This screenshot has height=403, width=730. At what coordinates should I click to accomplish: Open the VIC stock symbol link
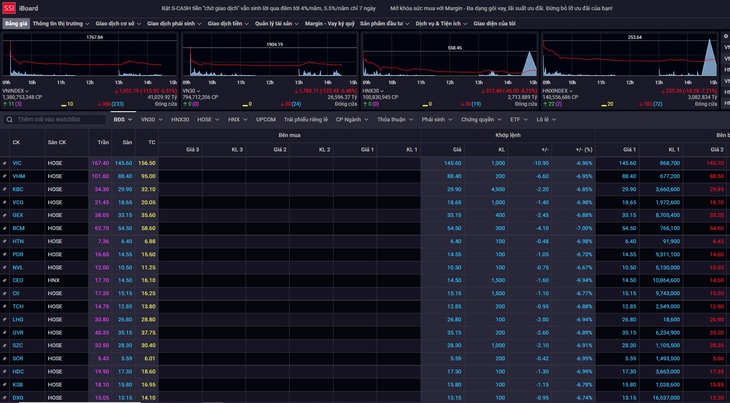(x=17, y=163)
